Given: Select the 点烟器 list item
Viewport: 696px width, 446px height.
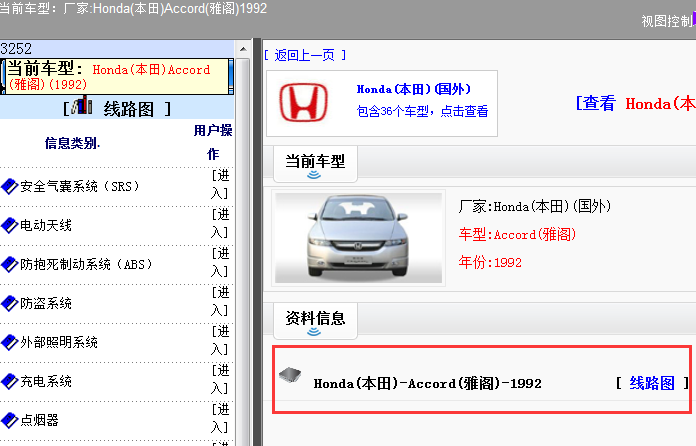Looking at the screenshot, I should [x=39, y=420].
